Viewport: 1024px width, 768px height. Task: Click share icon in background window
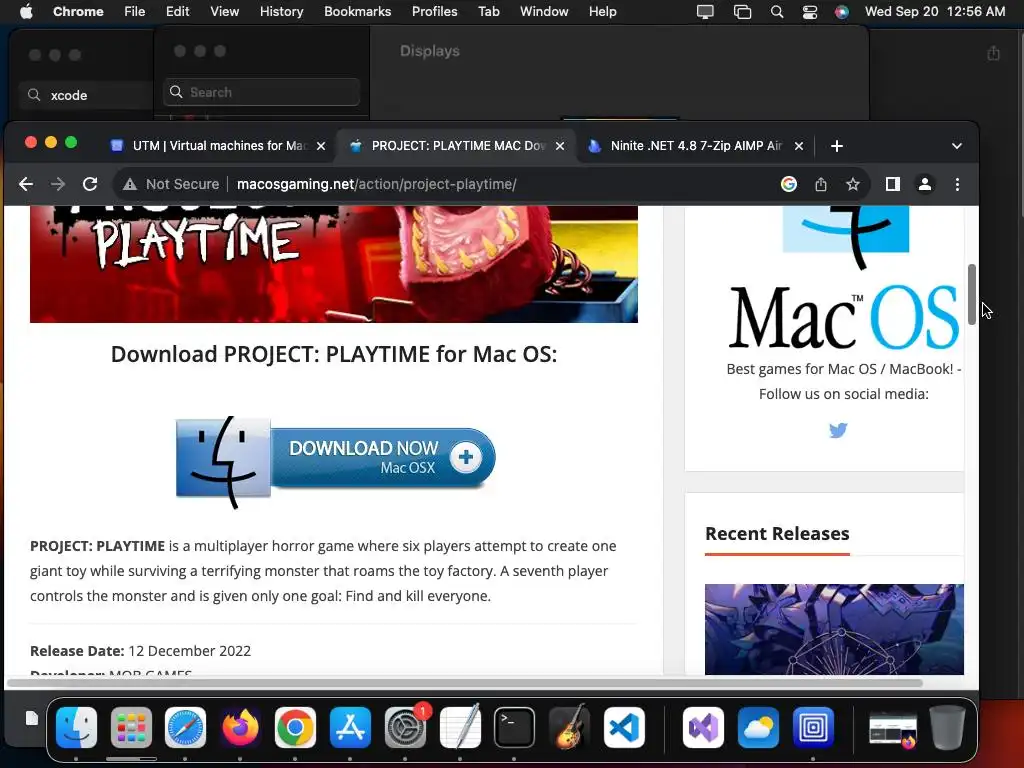(993, 53)
